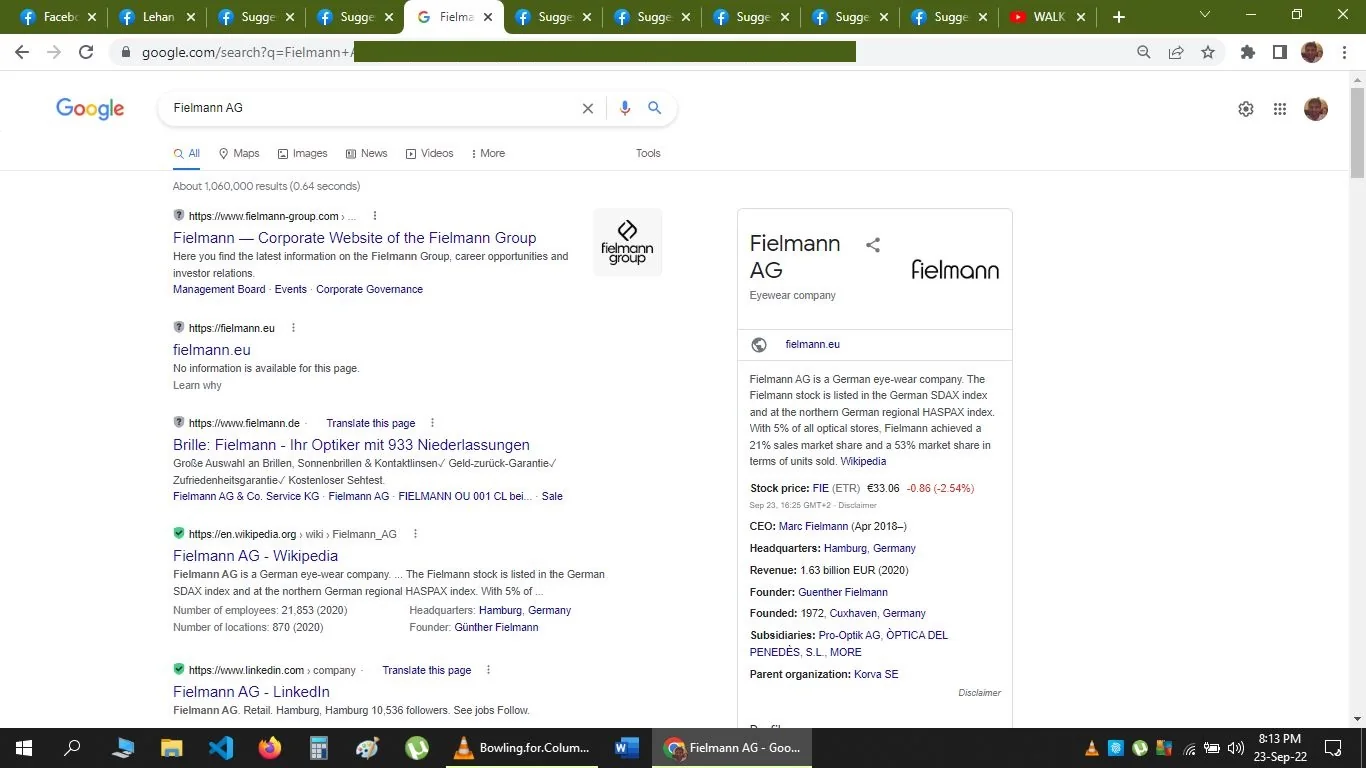Open the Corporate Governance sitelink
This screenshot has width=1366, height=768.
[x=369, y=289]
